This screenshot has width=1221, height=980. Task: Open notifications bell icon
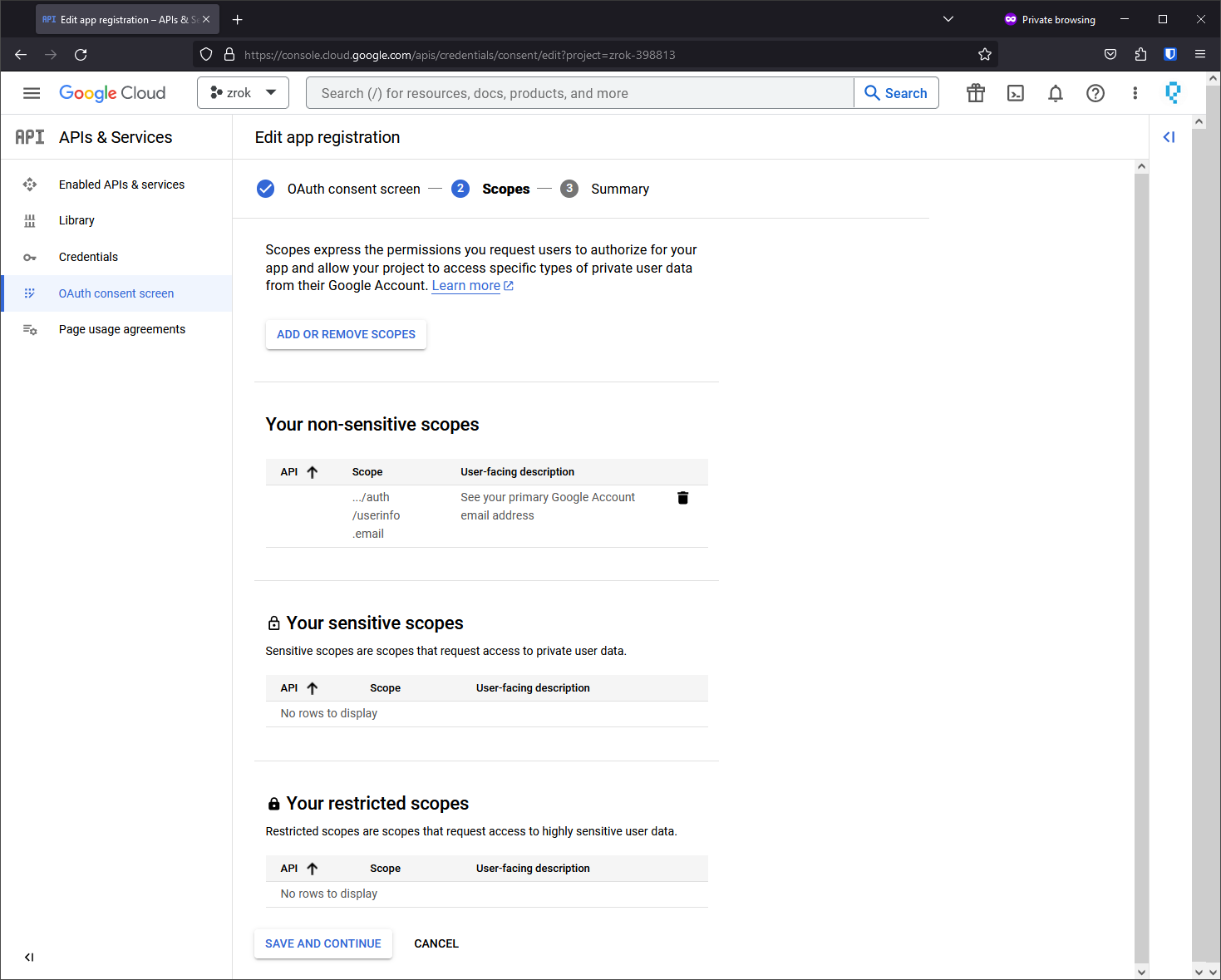pyautogui.click(x=1055, y=93)
